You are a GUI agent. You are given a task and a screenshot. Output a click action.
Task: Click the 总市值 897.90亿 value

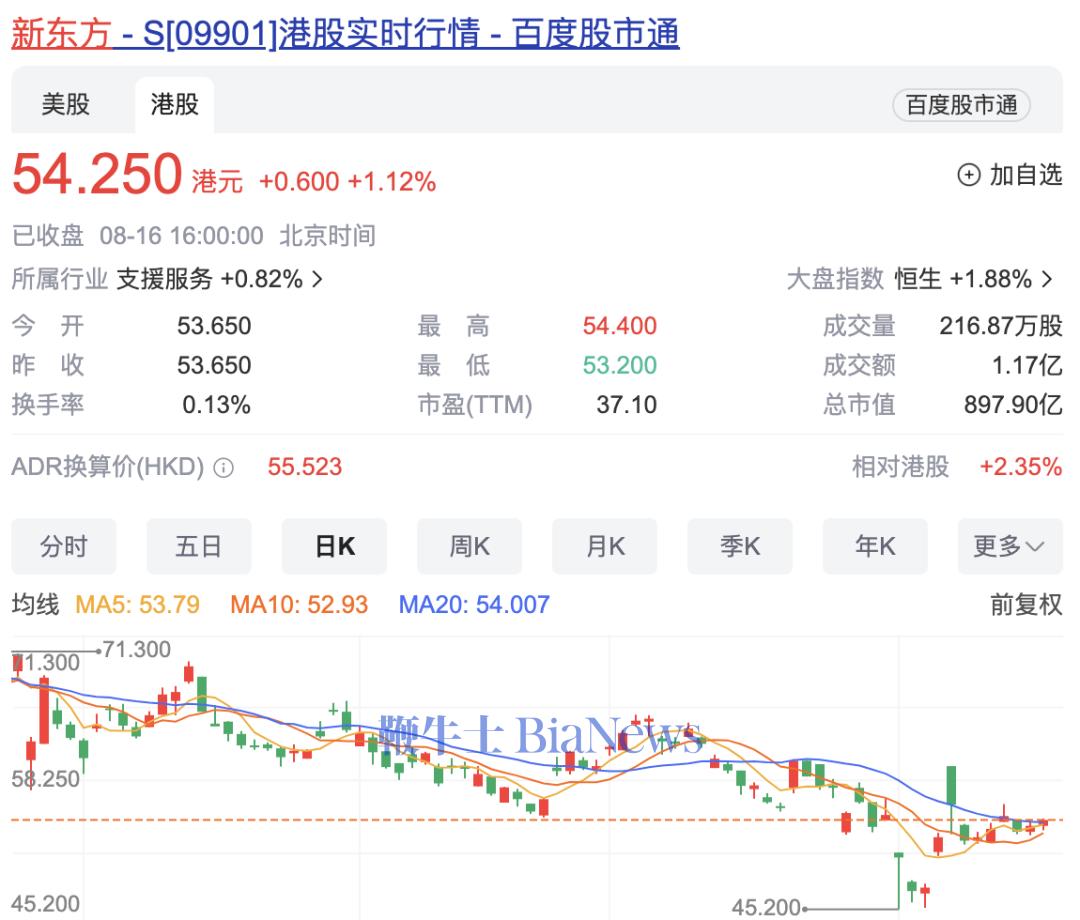(1013, 404)
